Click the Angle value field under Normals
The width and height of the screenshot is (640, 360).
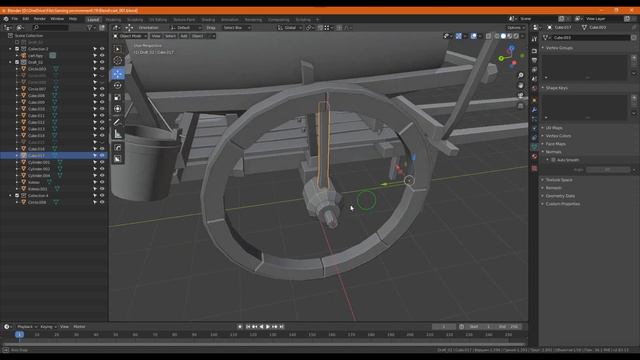(608, 169)
